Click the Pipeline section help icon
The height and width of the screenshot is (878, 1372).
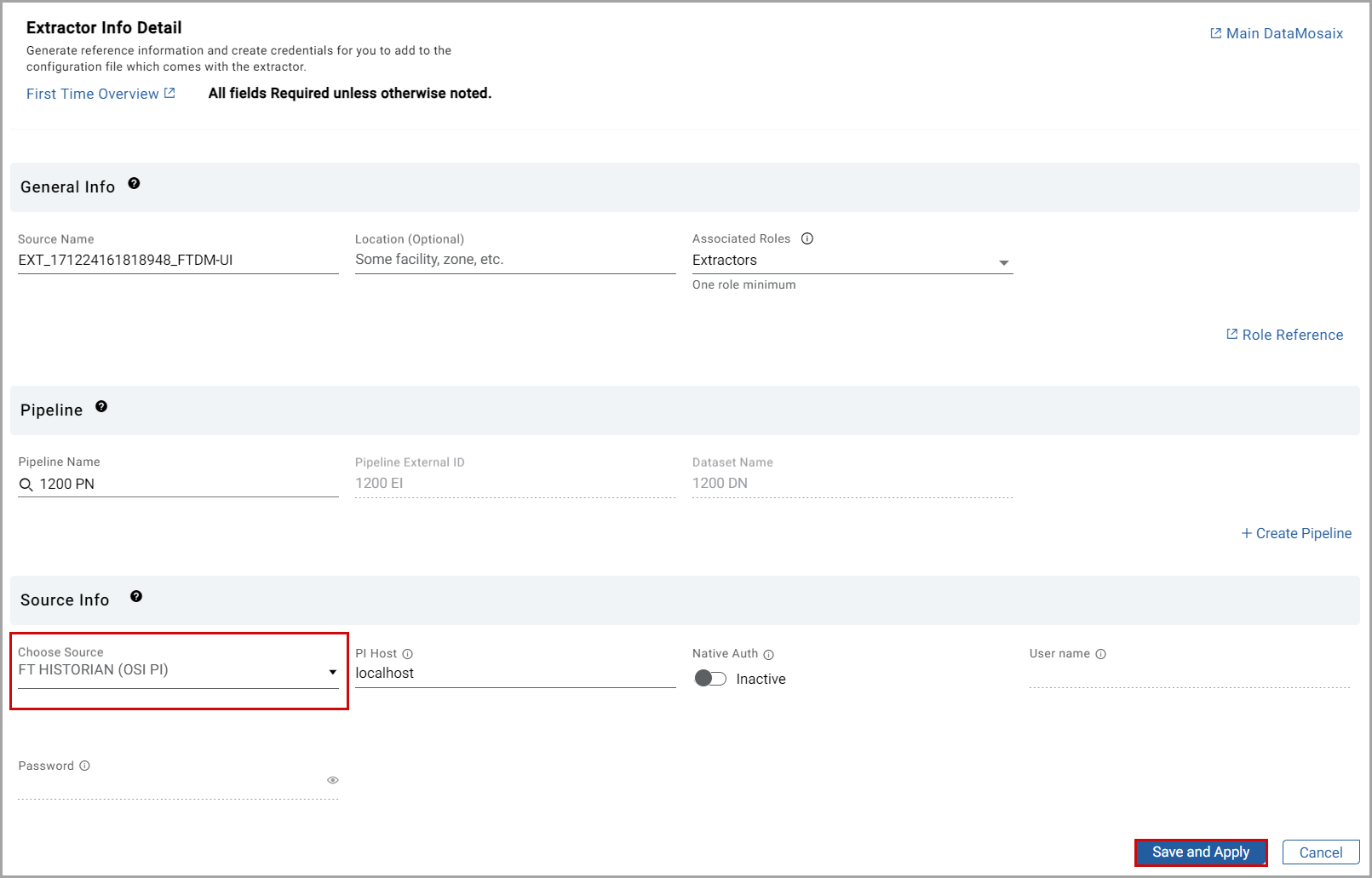101,407
